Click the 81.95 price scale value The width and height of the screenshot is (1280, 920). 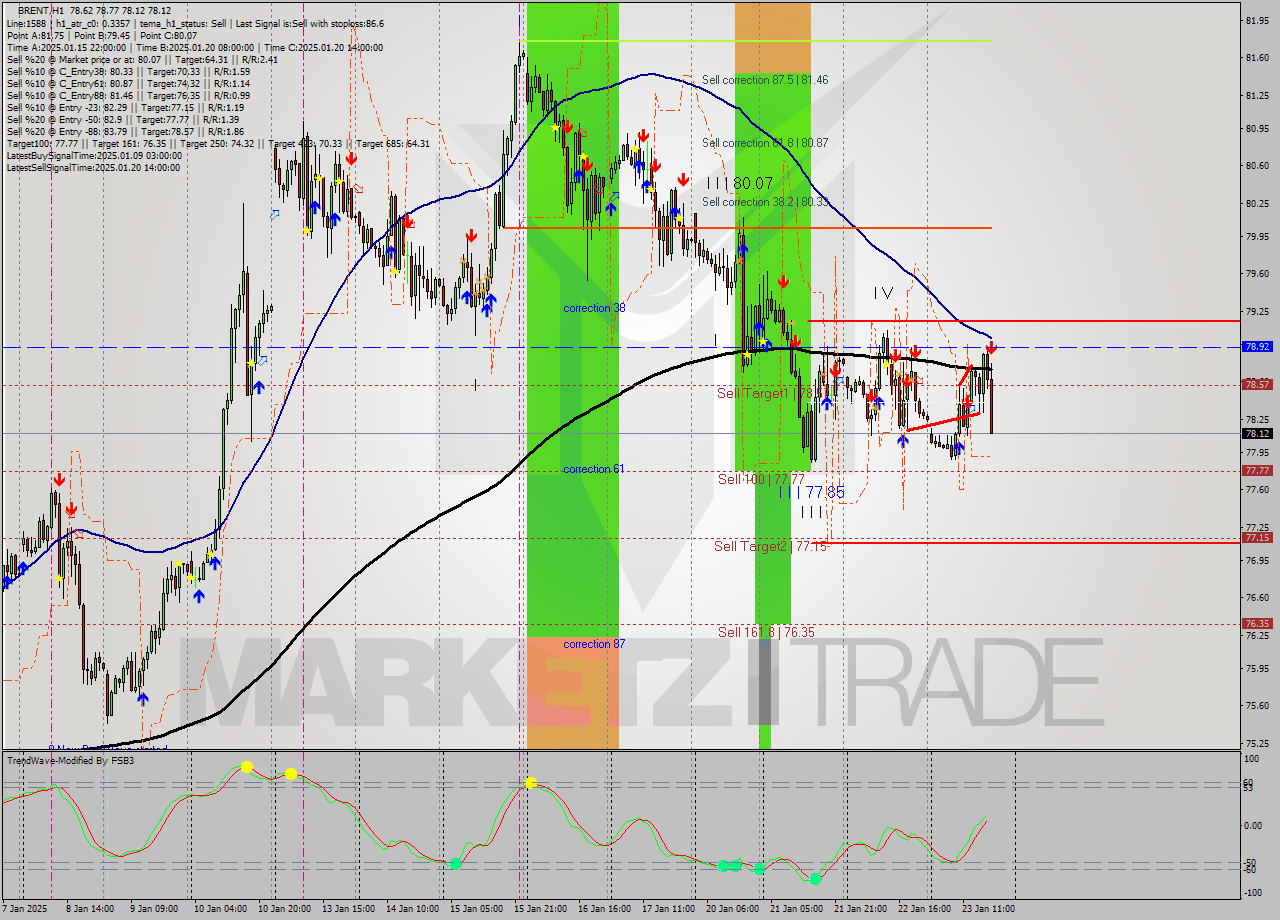point(1257,20)
